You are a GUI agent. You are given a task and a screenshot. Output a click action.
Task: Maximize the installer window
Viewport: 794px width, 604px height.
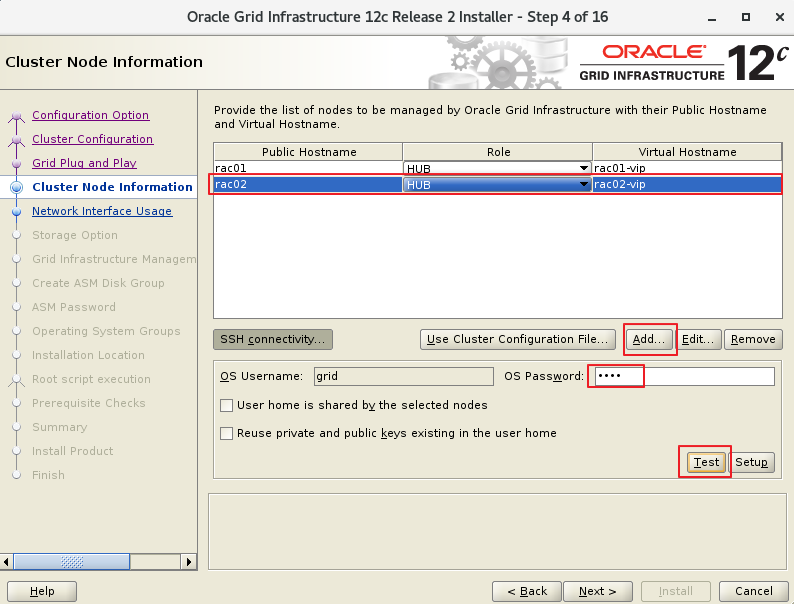(745, 17)
